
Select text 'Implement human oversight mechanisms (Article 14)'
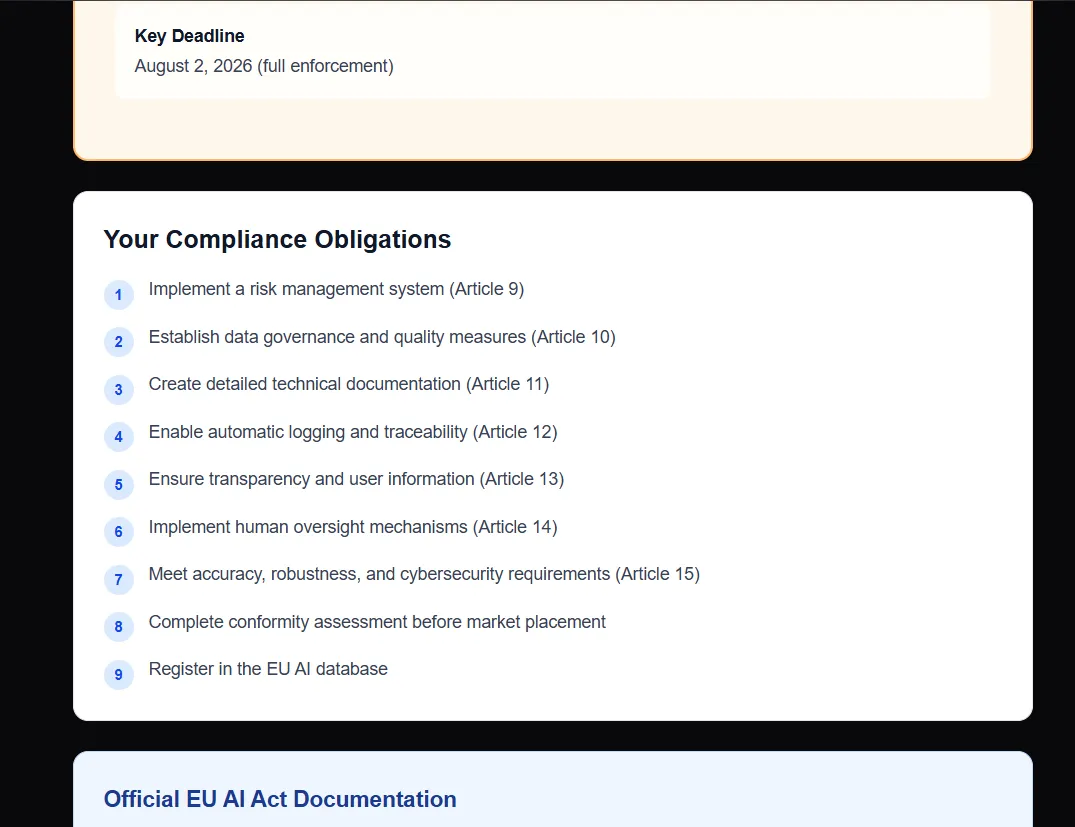pyautogui.click(x=353, y=527)
